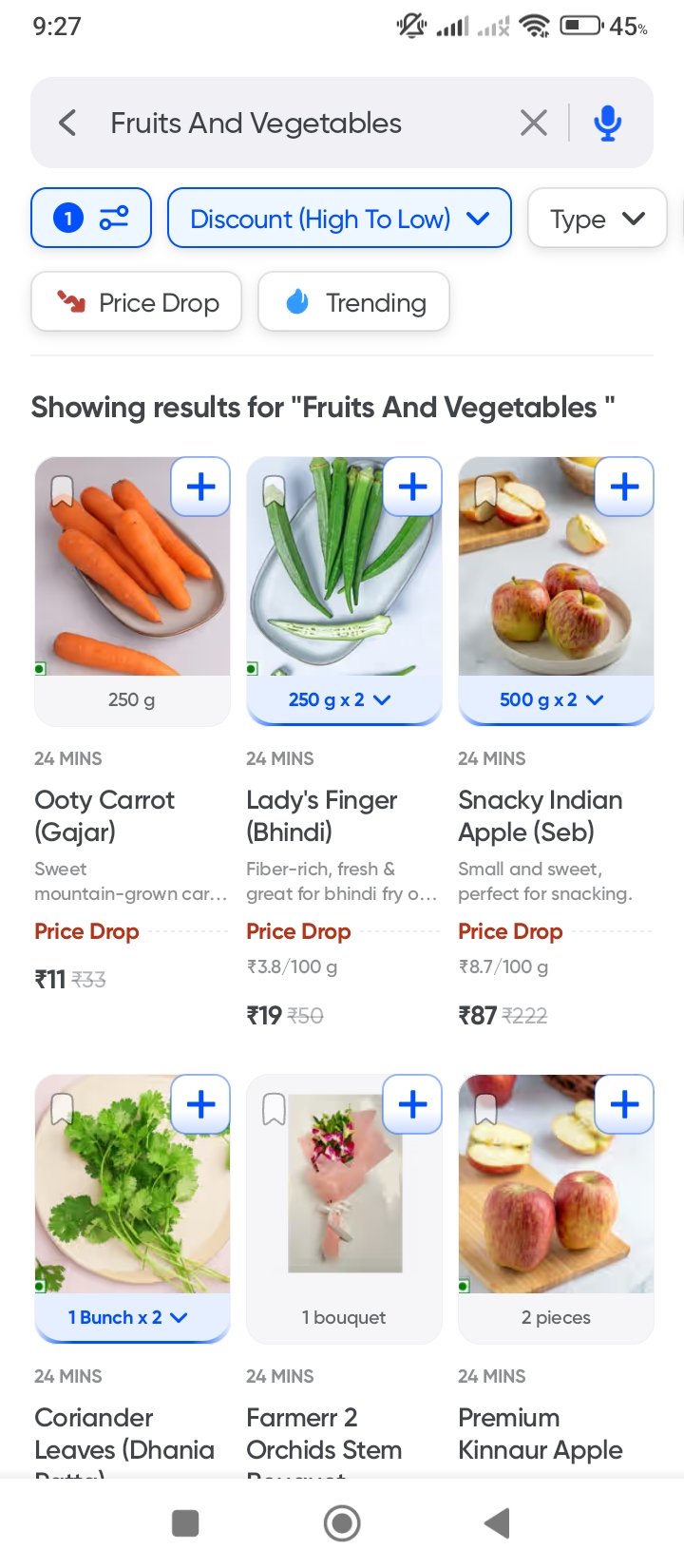Screen dimensions: 684x1568
Task: Open the filters settings icon button
Action: 91,219
